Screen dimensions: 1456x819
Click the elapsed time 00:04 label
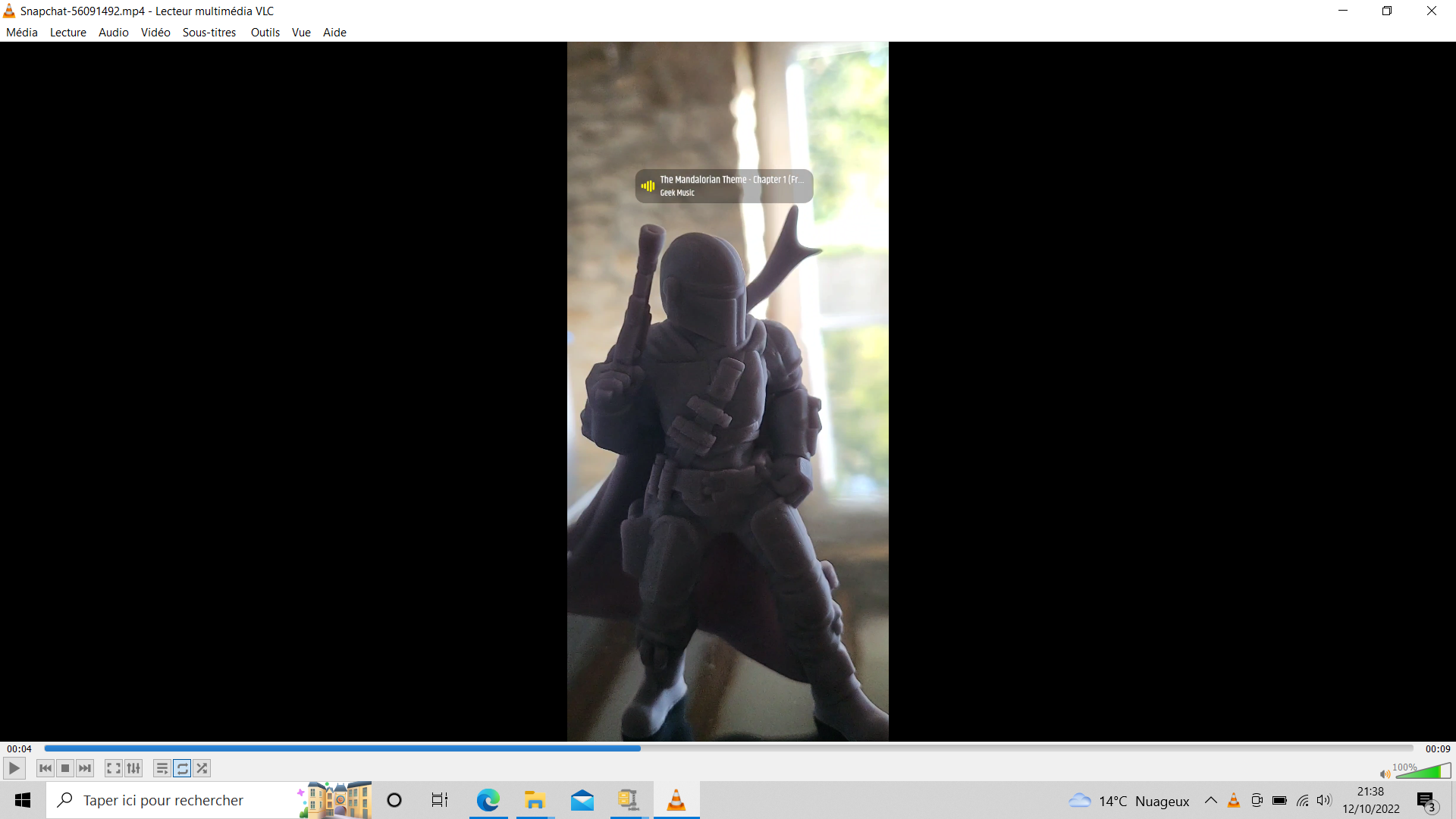19,748
